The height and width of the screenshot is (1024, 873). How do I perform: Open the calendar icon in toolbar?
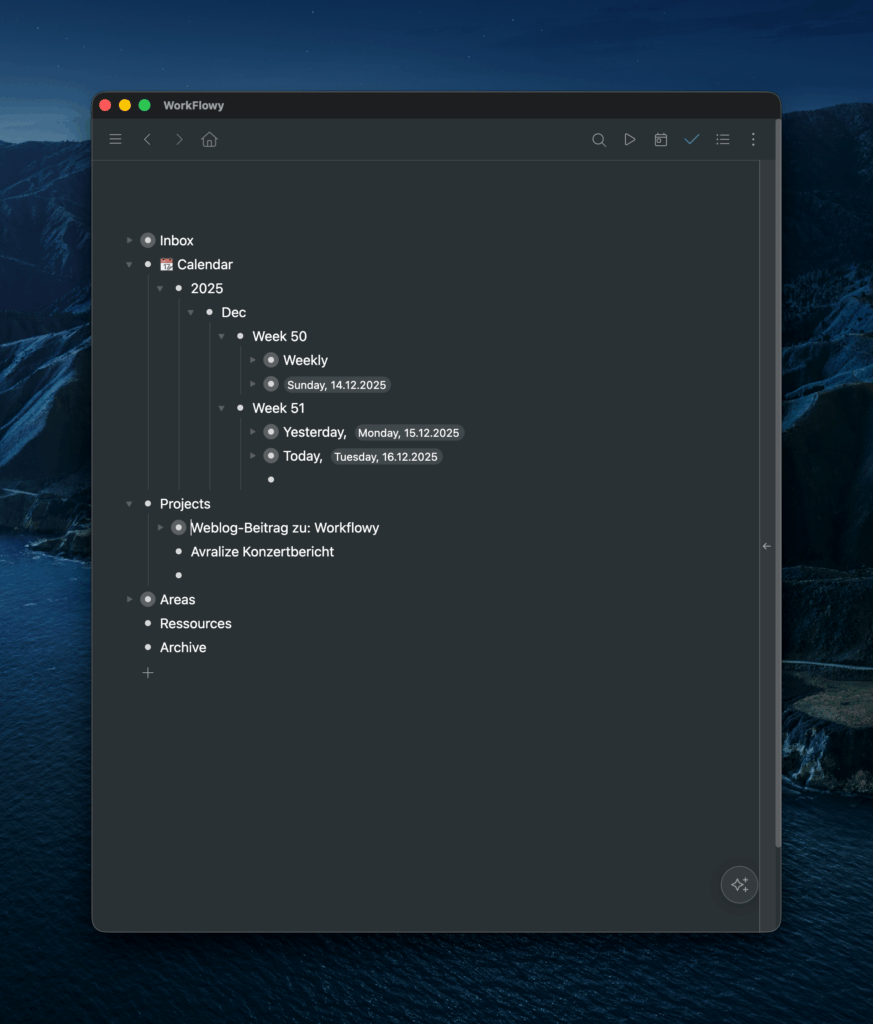click(661, 140)
